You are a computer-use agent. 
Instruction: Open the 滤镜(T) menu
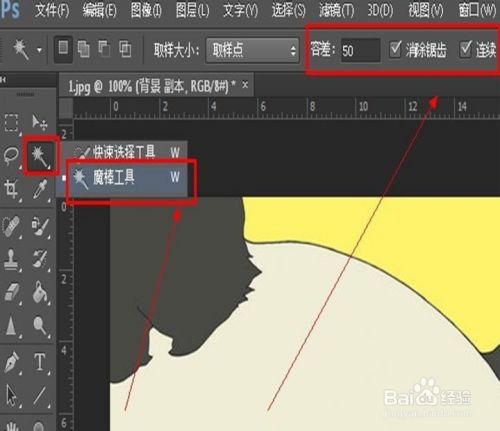[x=336, y=11]
